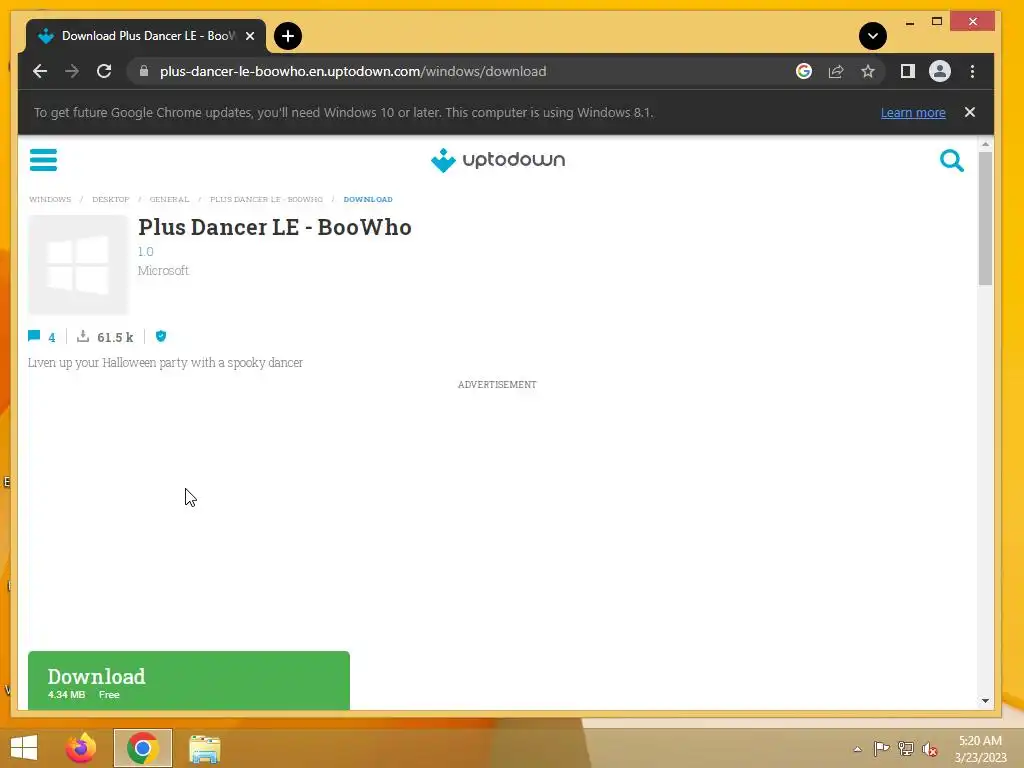Go to PLUS DANCER LE - BOOWHO breadcrumb
The image size is (1024, 768).
coord(266,199)
